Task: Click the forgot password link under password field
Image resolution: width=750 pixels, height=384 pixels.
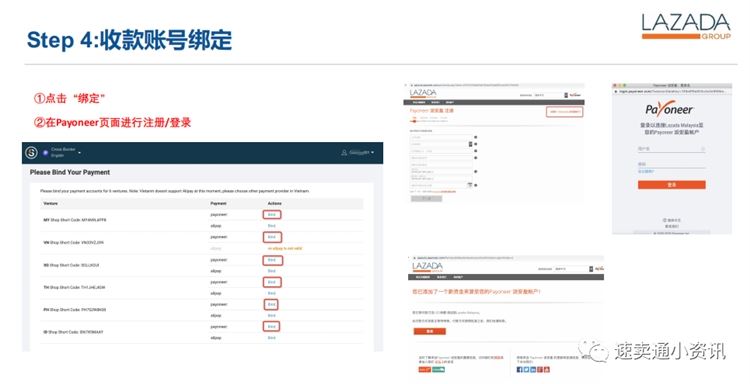Action: (x=646, y=171)
